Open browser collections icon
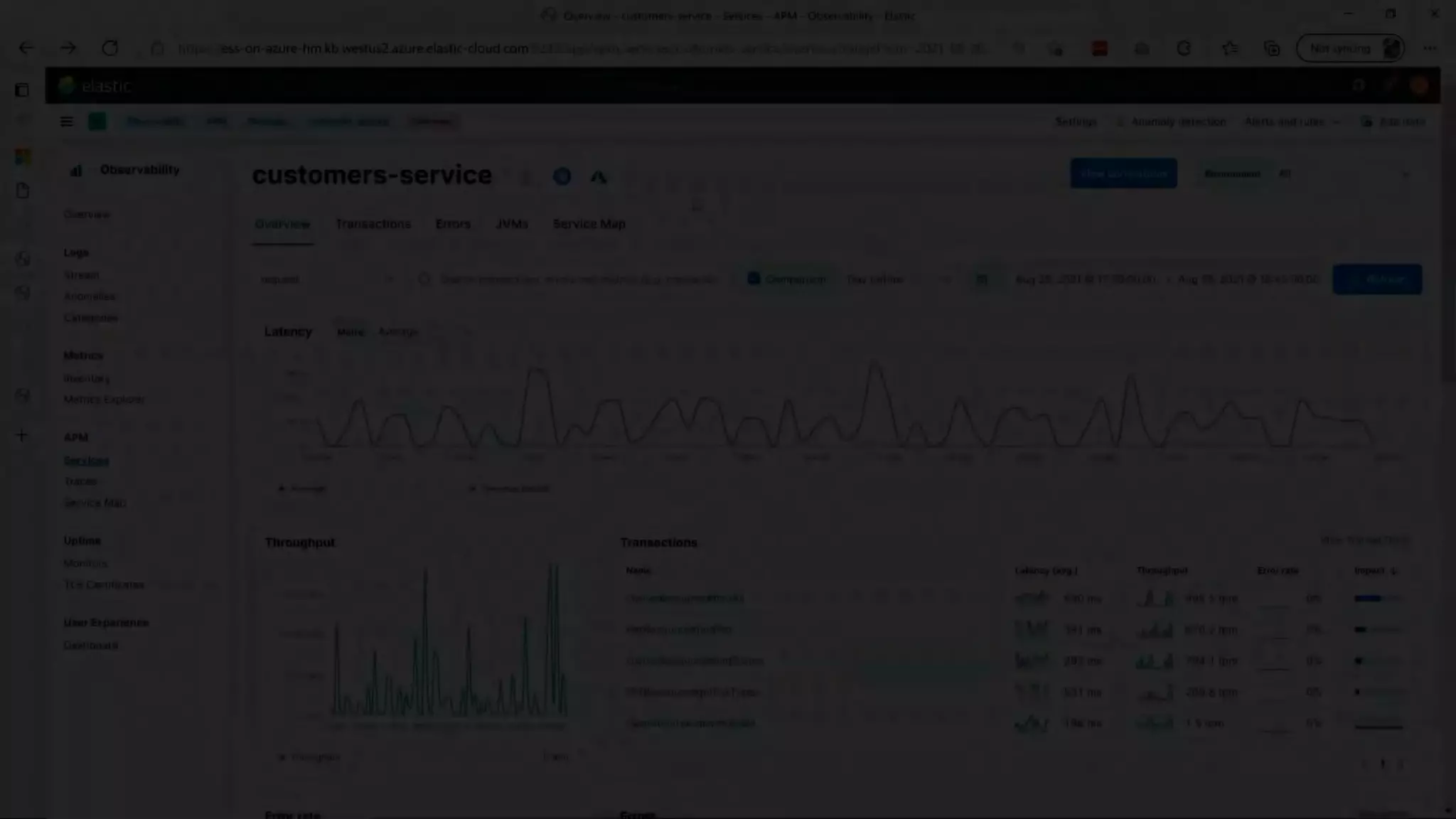This screenshot has height=819, width=1456. 1271,48
